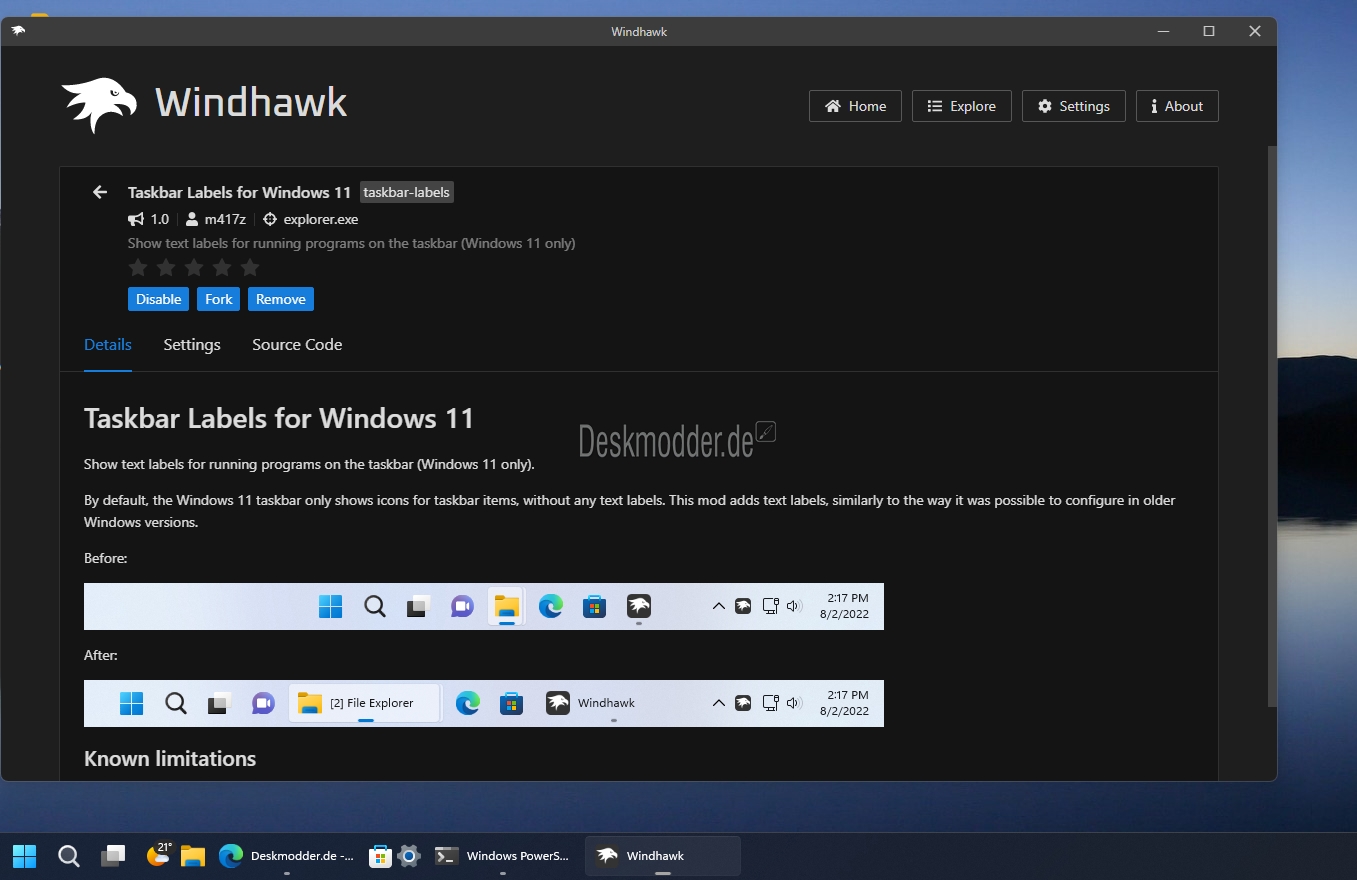
Task: Click the back arrow beside the mod title
Action: click(x=99, y=192)
